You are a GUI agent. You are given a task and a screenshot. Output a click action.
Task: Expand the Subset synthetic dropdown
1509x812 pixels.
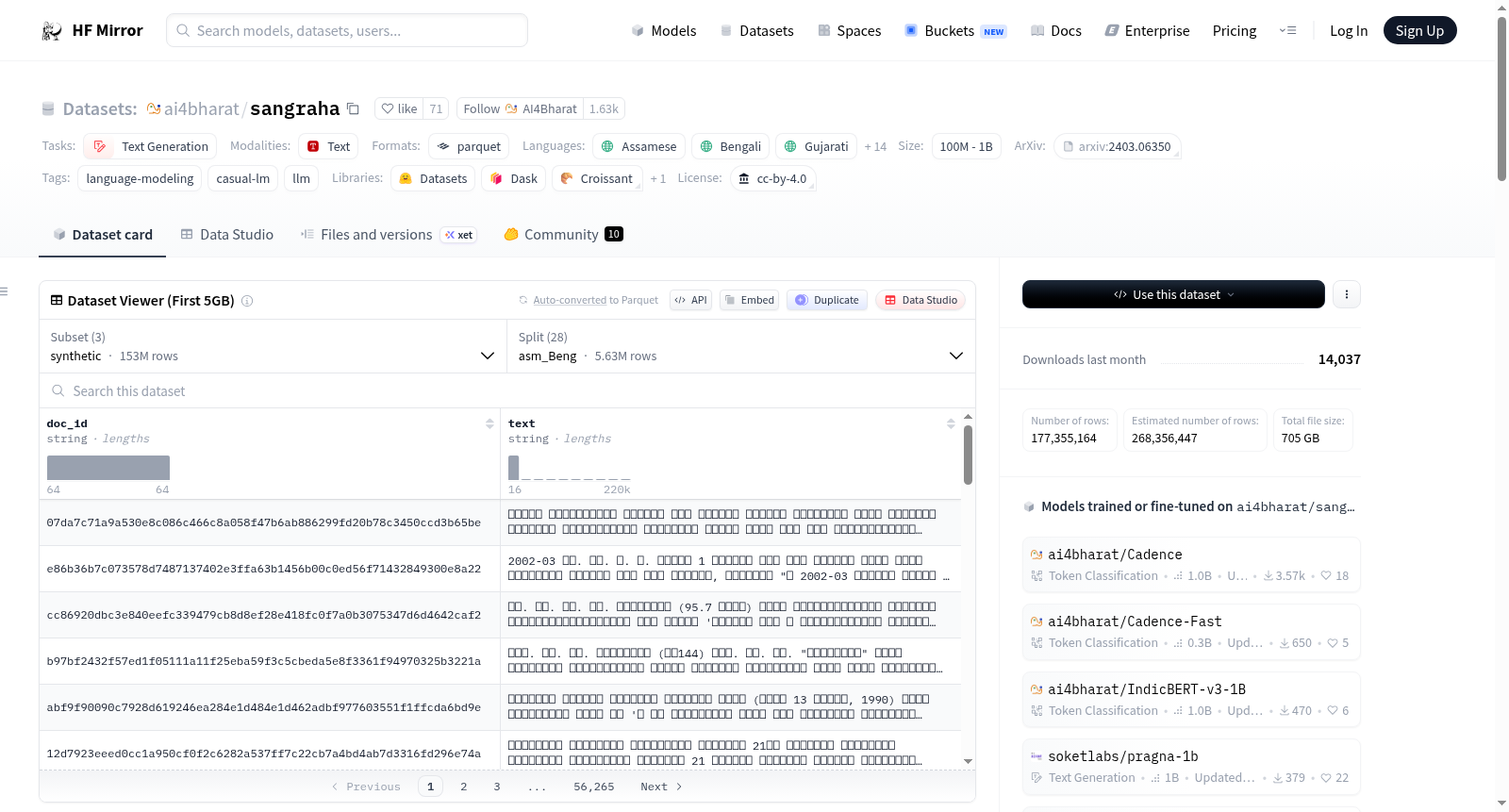click(273, 346)
